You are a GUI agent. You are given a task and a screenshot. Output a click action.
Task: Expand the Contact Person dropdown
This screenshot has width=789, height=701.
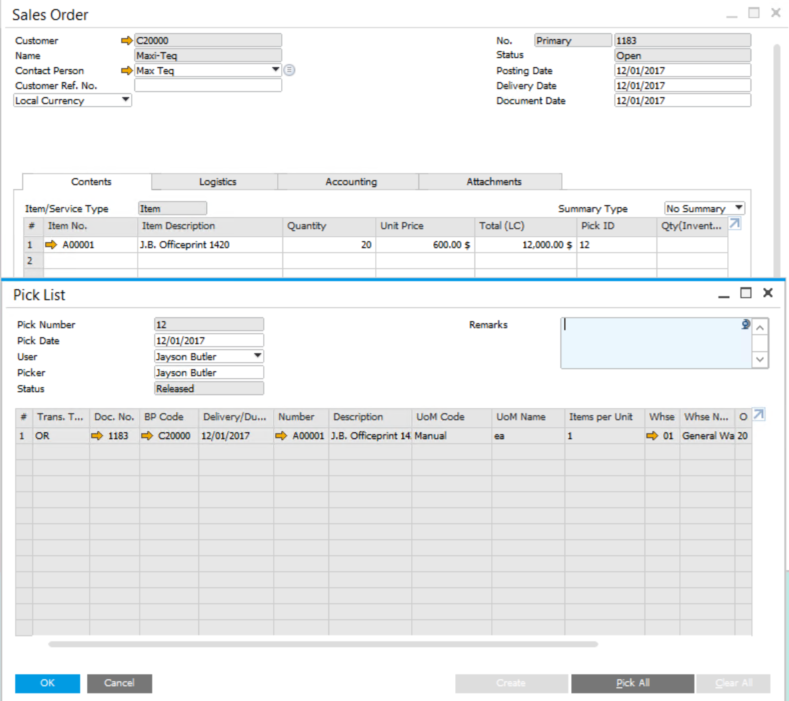coord(275,71)
